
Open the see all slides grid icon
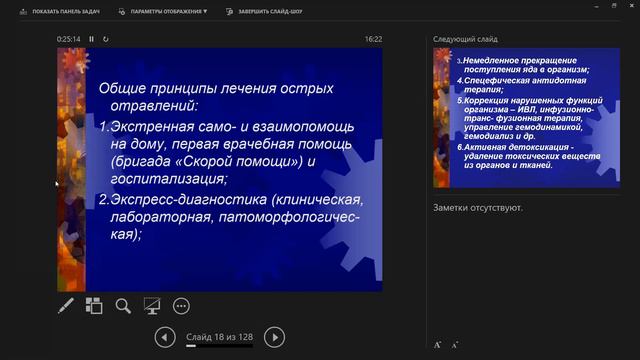(94, 306)
